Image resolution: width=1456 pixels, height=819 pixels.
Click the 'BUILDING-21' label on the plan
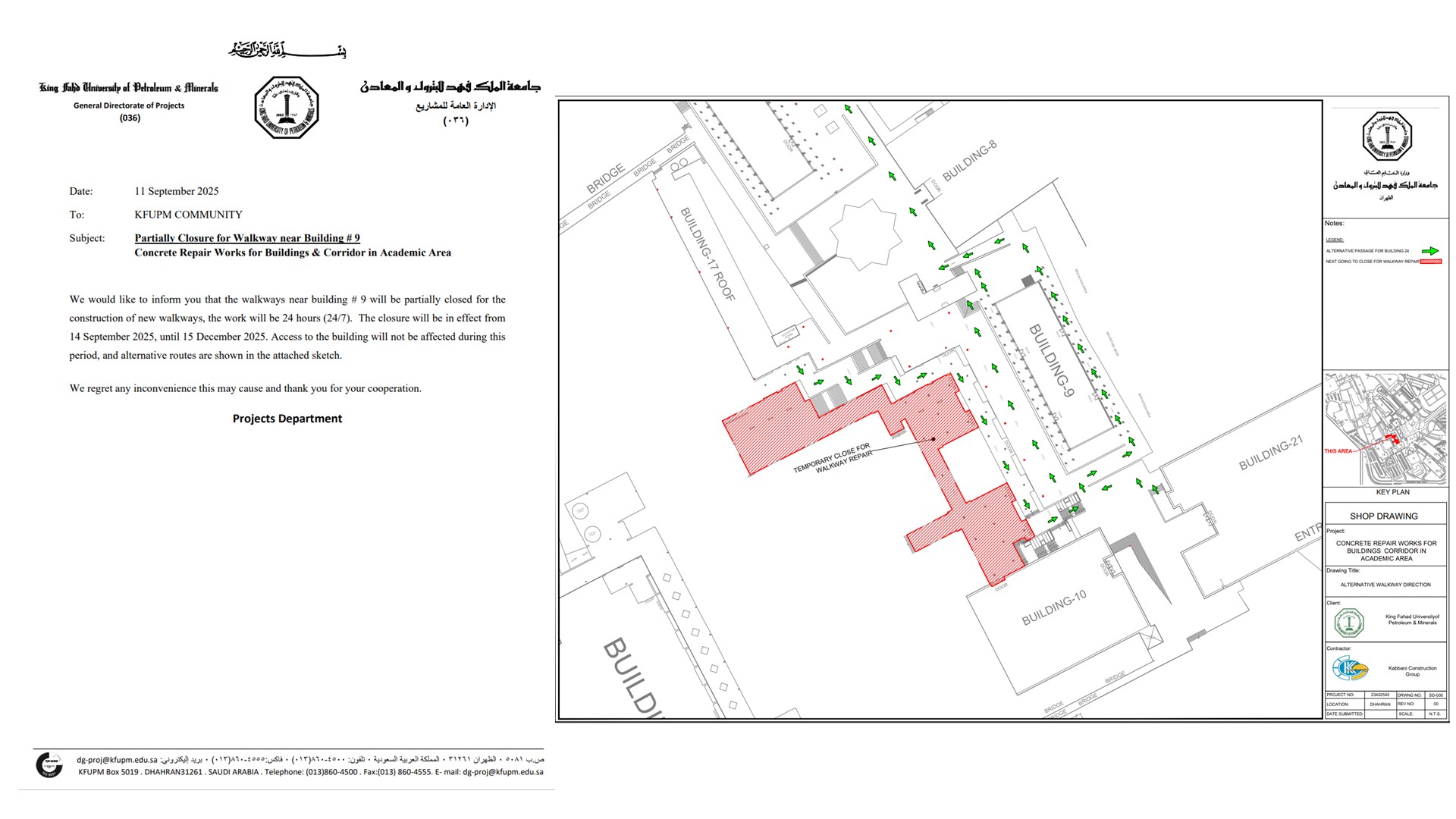pyautogui.click(x=1271, y=453)
